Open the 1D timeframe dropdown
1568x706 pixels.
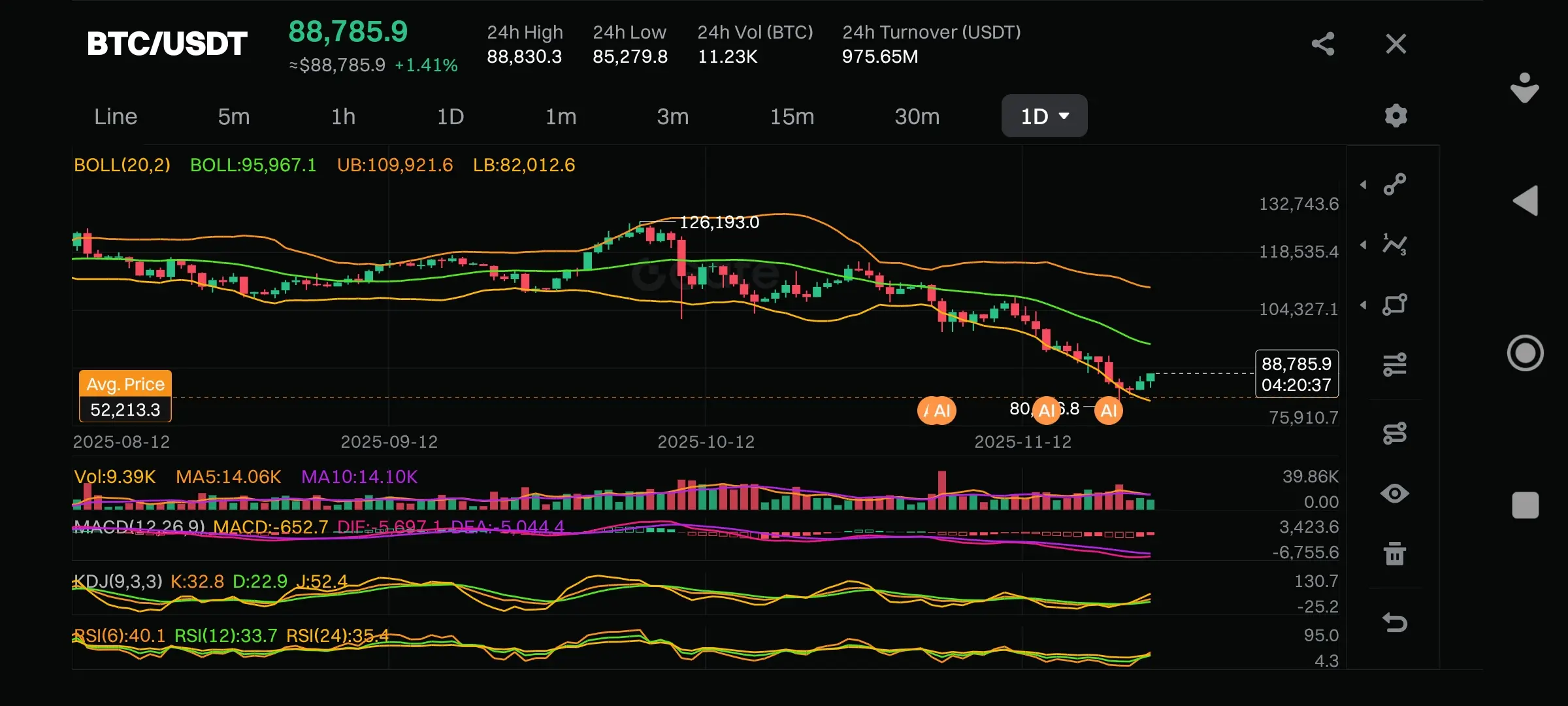(x=1044, y=116)
